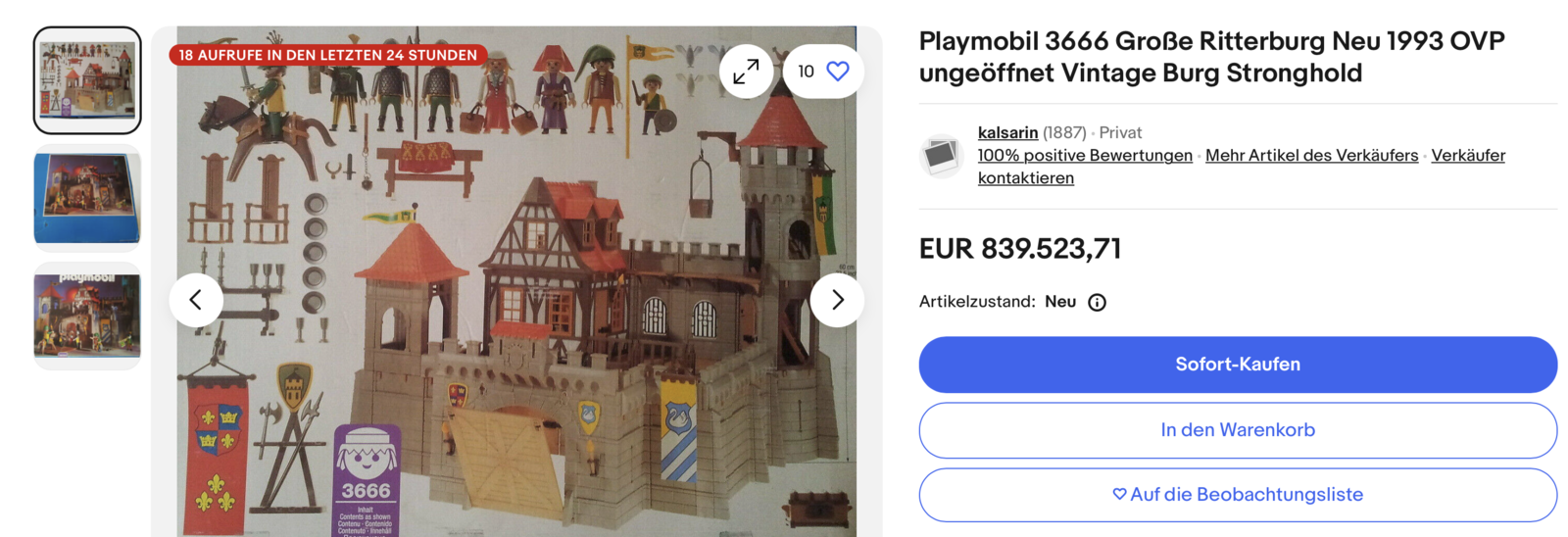This screenshot has height=537, width=1568.
Task: Go to the previous product image
Action: [x=196, y=300]
